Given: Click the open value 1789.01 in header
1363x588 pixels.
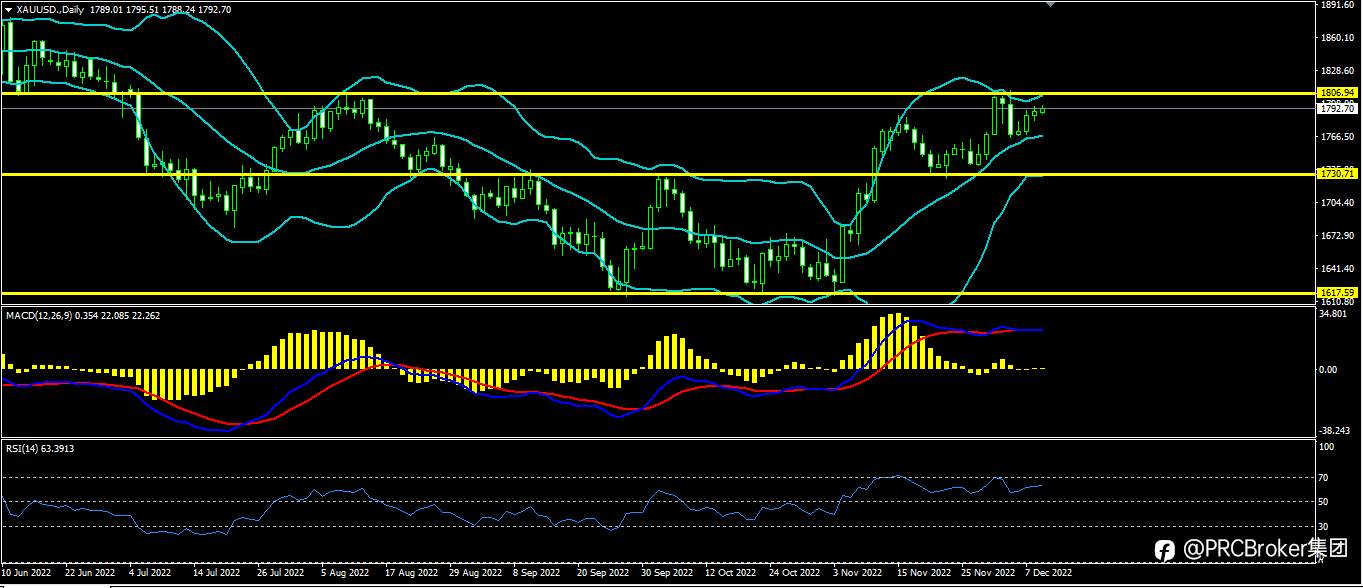Looking at the screenshot, I should [107, 9].
